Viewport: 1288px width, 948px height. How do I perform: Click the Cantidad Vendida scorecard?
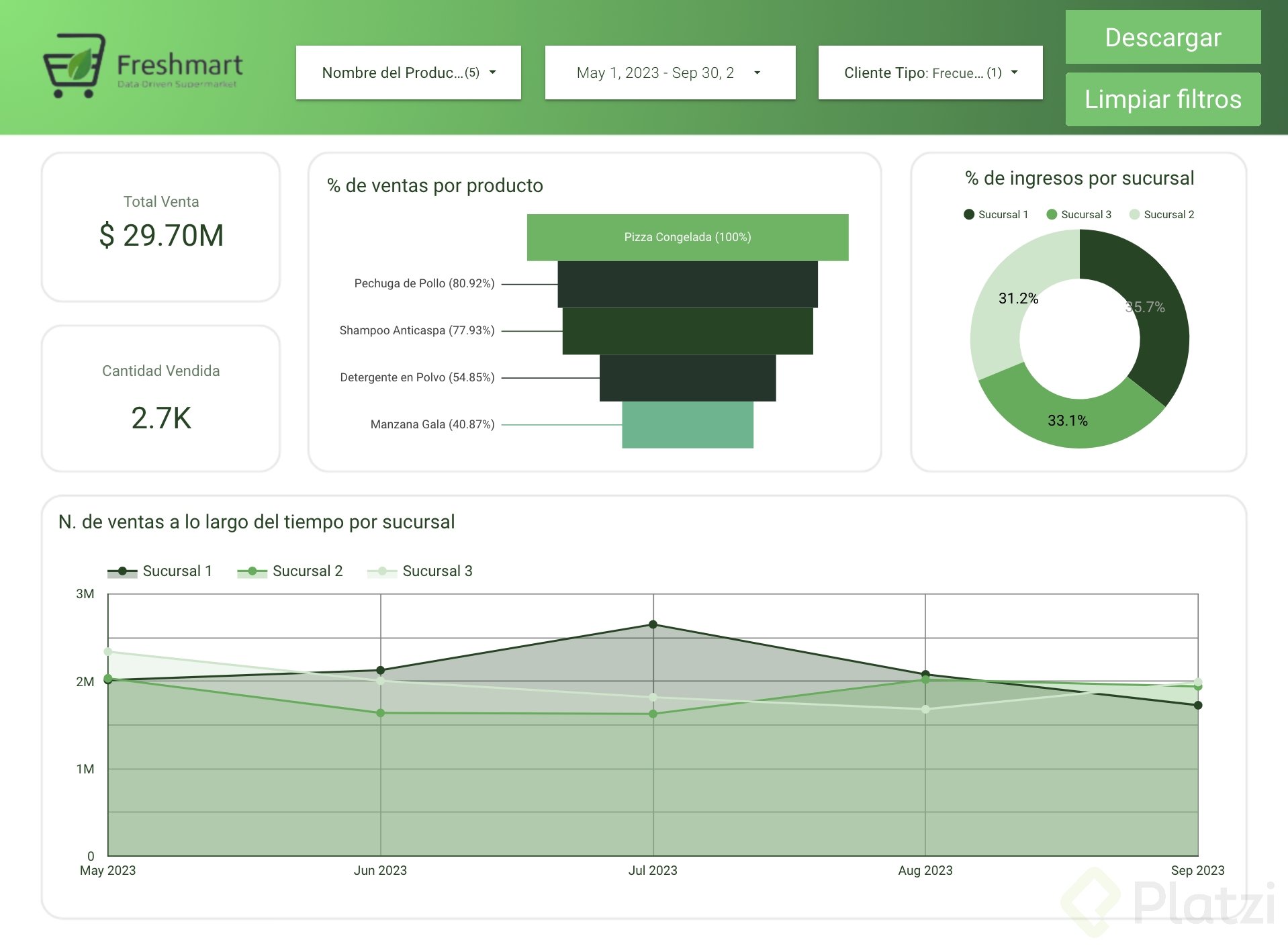click(x=160, y=399)
